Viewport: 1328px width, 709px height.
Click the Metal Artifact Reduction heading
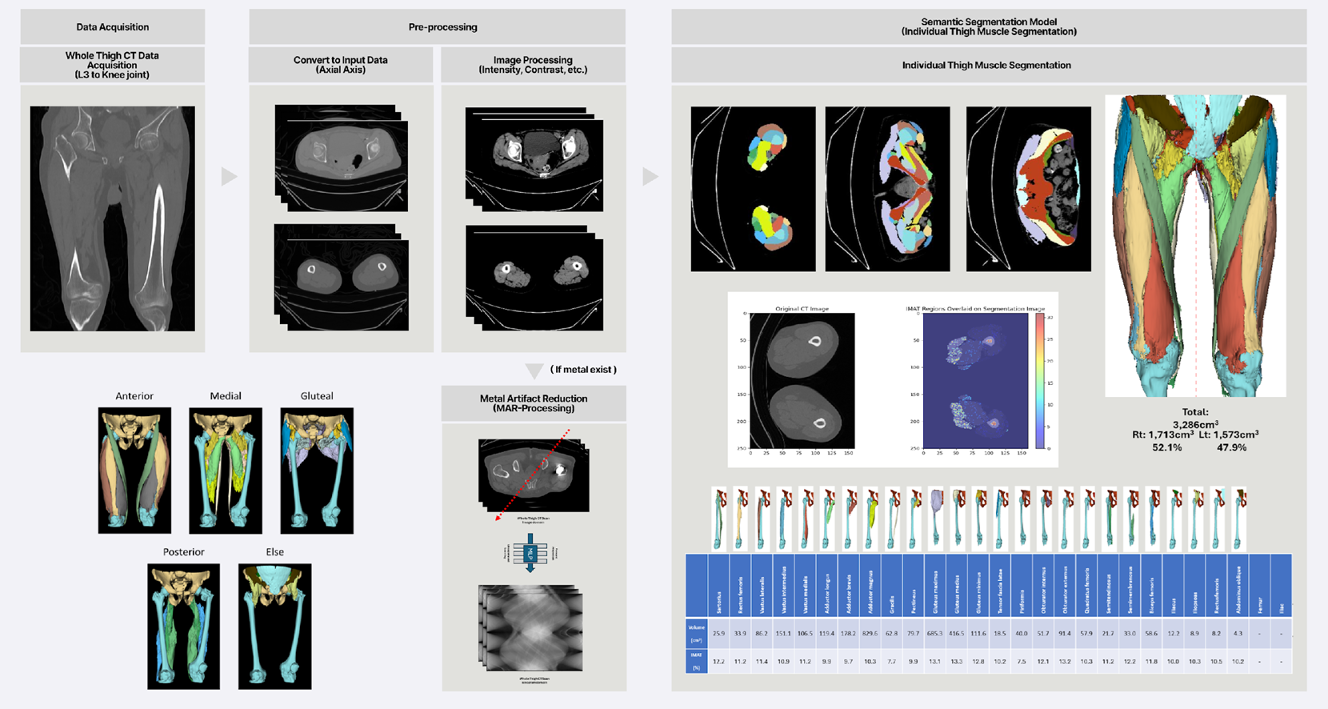[x=533, y=403]
